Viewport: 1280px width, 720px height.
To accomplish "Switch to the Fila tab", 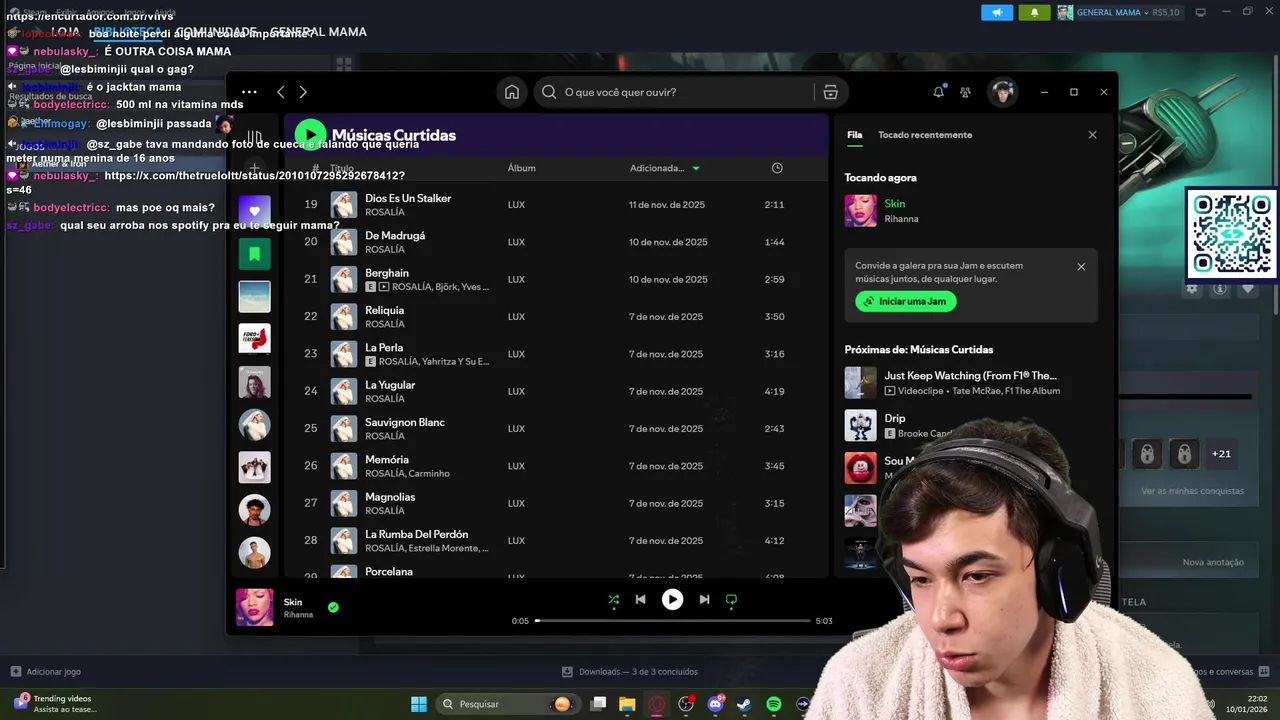I will [x=854, y=135].
